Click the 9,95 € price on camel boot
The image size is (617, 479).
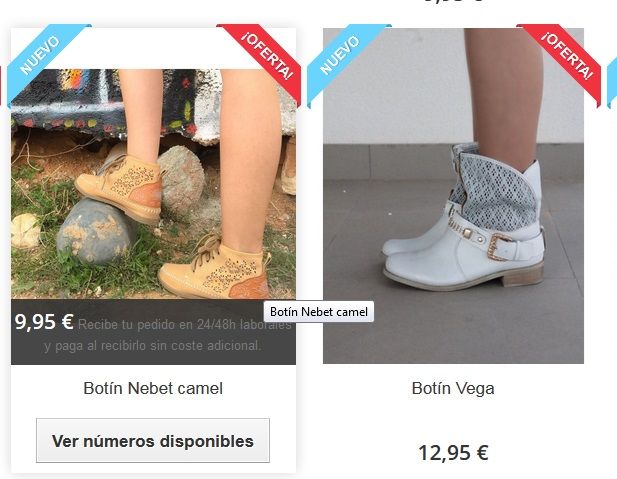point(44,322)
